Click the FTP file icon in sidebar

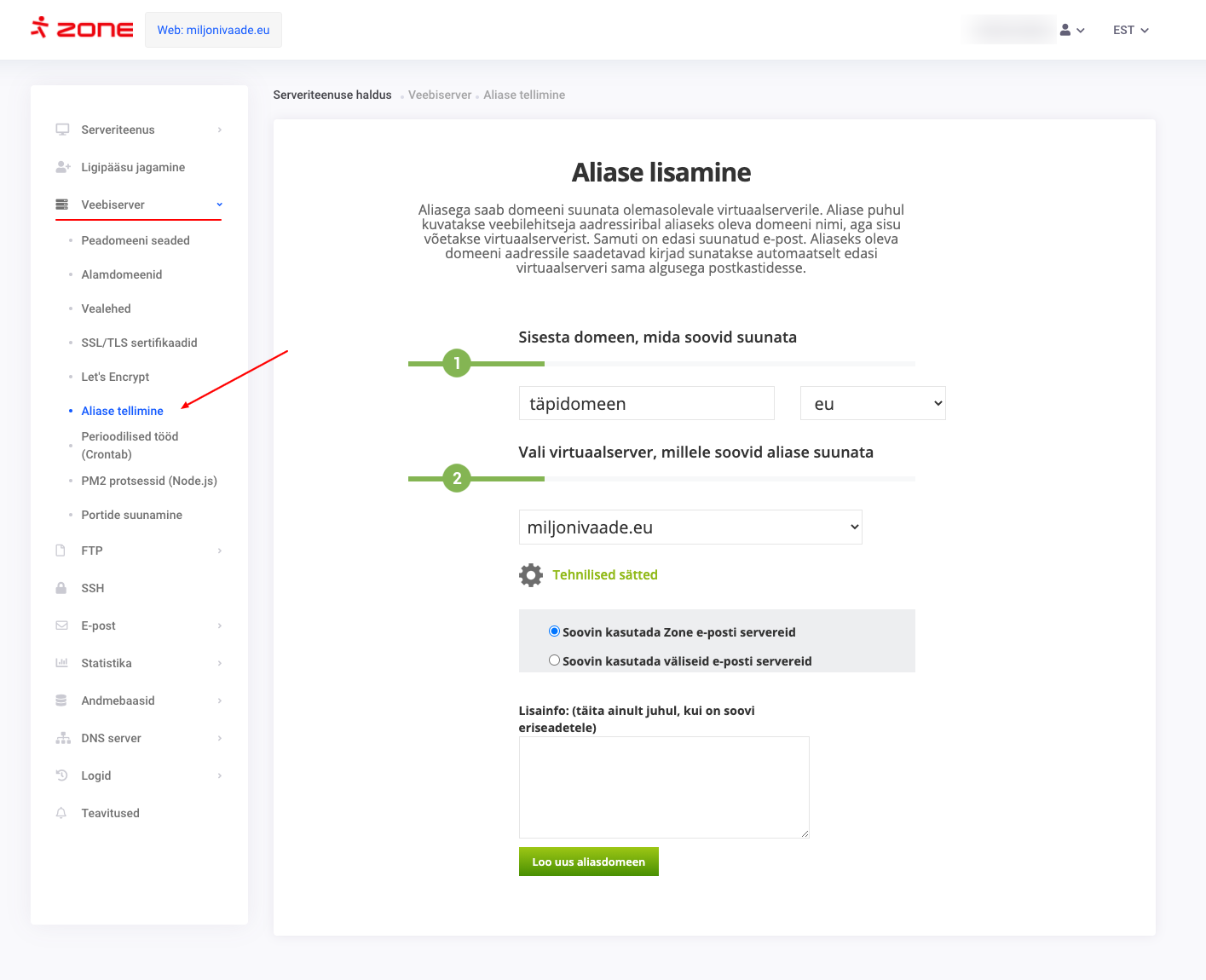click(61, 551)
